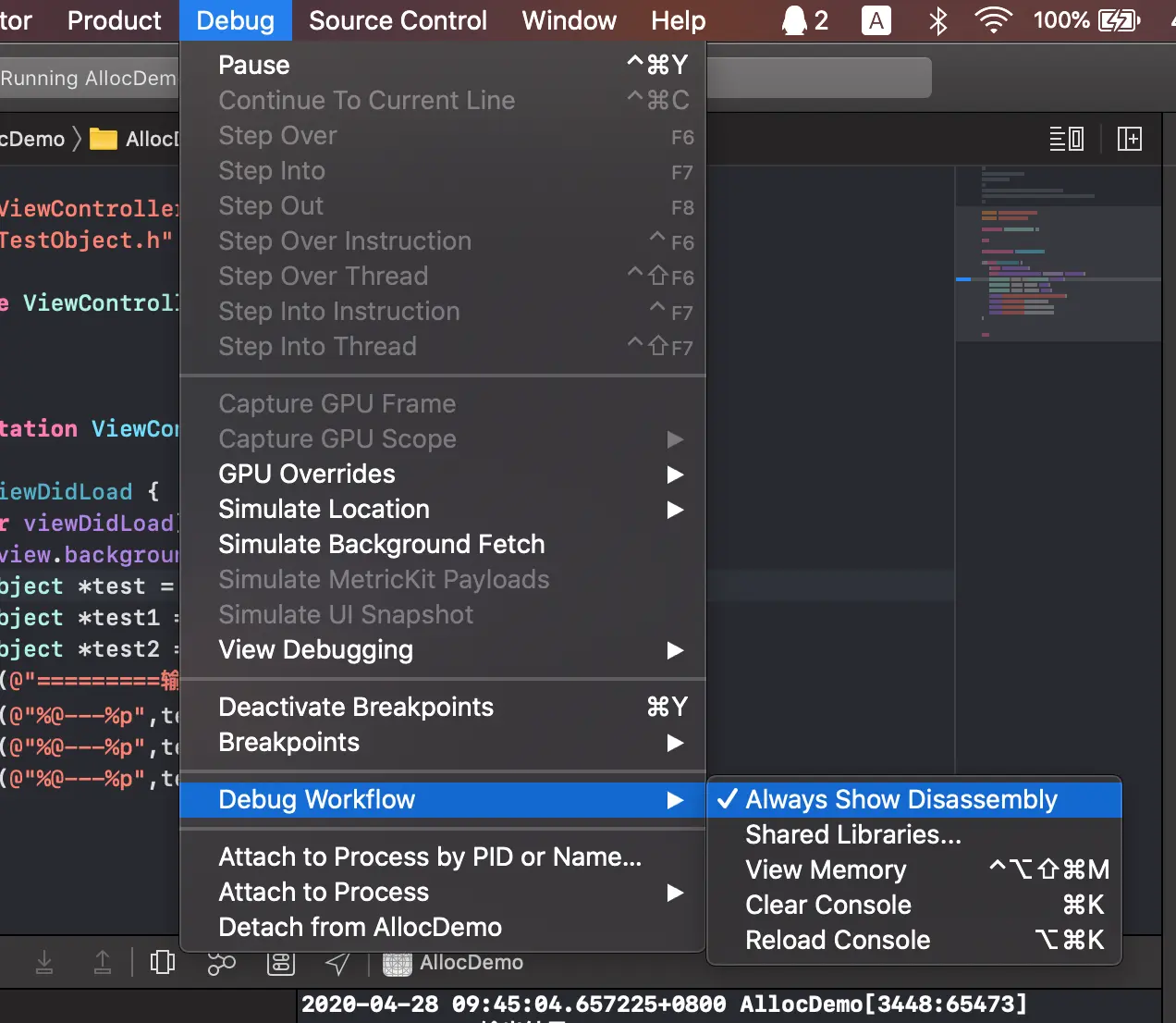Viewport: 1176px width, 1023px height.
Task: Click the Bluetooth status icon
Action: 937,20
